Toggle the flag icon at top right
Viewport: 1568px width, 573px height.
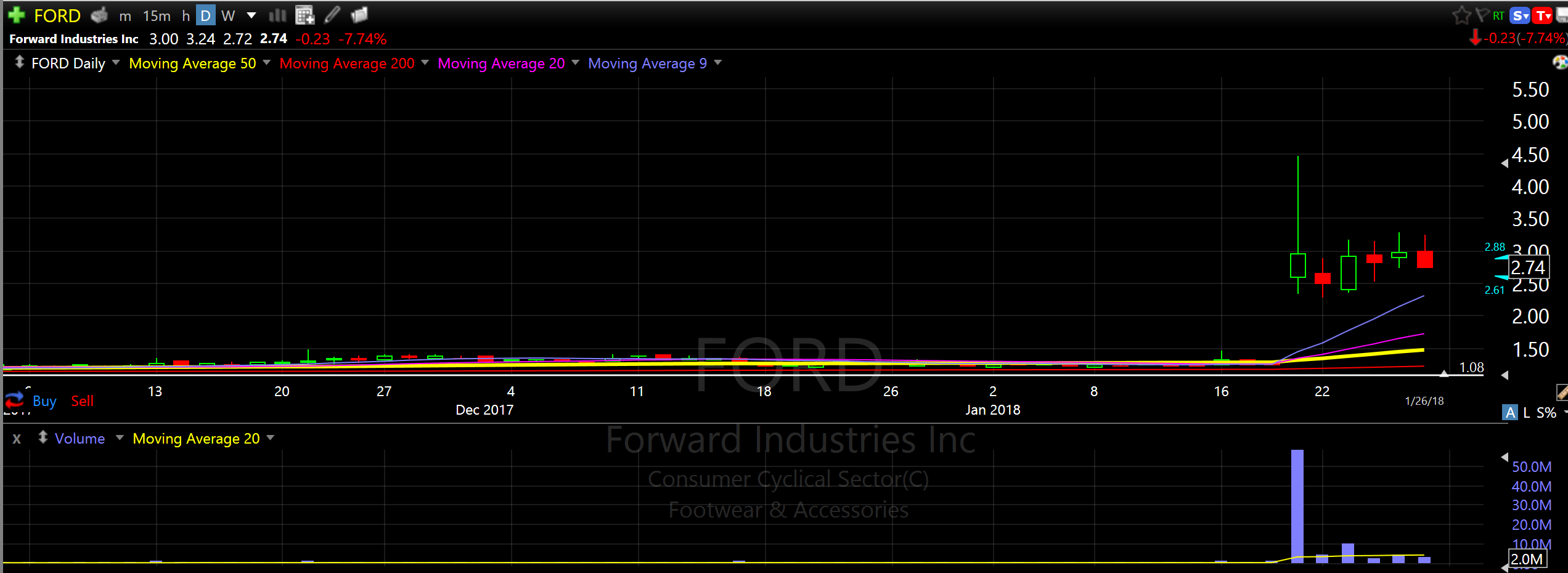point(1482,15)
